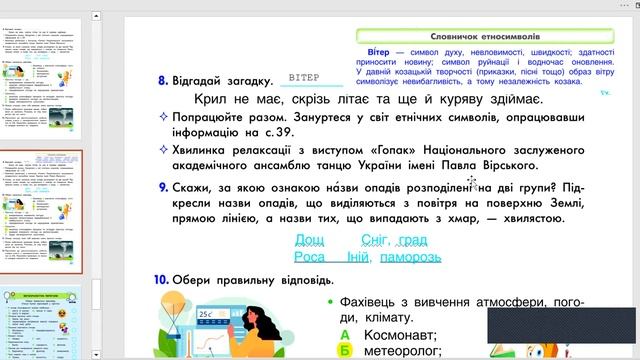The height and width of the screenshot is (360, 640).
Task: Click the diamond bullet before 'Хвилинка релаксації'
Action: (x=163, y=149)
